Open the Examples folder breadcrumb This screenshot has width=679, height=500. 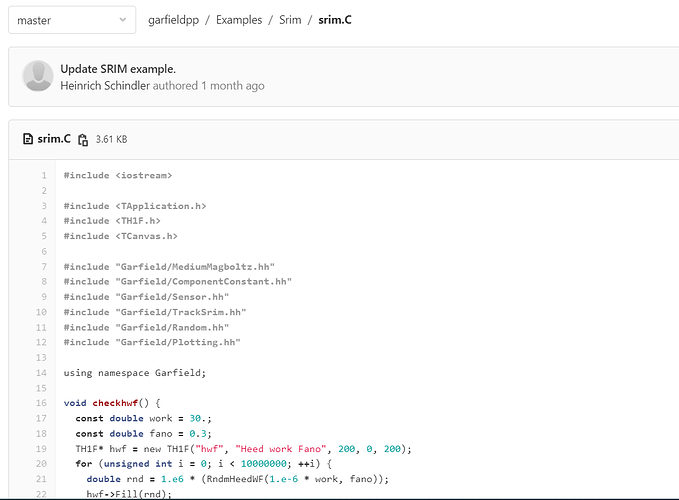(x=238, y=20)
